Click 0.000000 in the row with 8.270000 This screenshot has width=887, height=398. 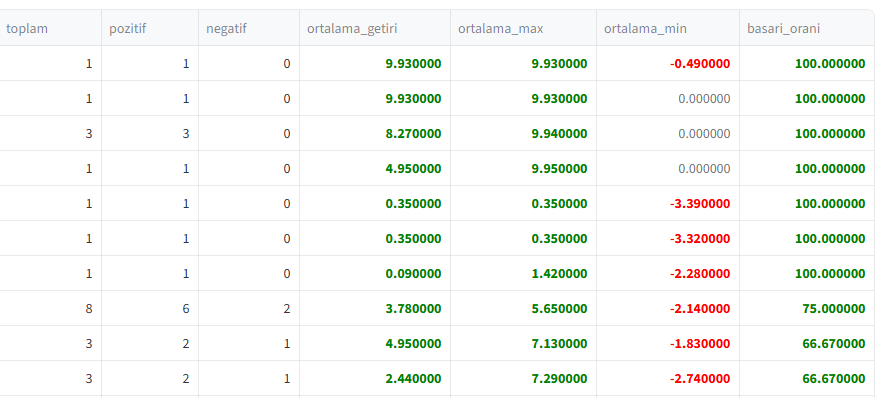(x=668, y=133)
